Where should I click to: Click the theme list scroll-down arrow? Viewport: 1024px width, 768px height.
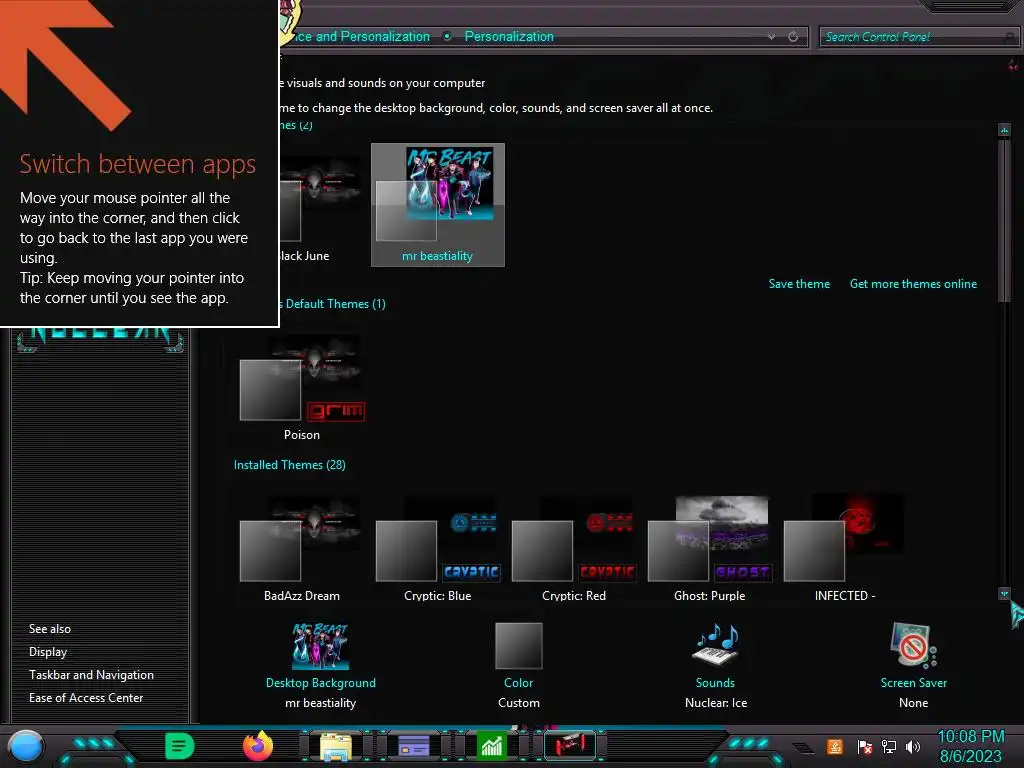(x=1004, y=593)
